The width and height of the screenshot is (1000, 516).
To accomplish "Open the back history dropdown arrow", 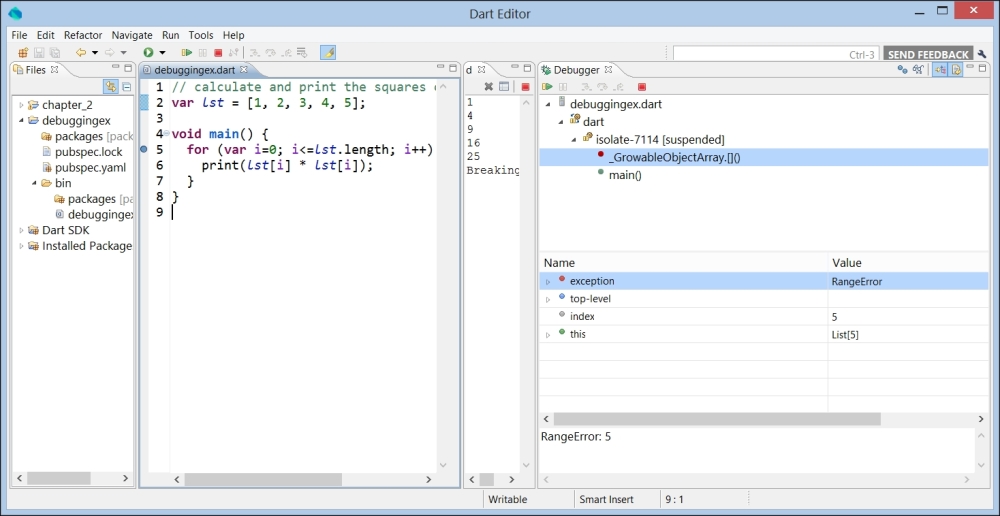I will click(95, 53).
